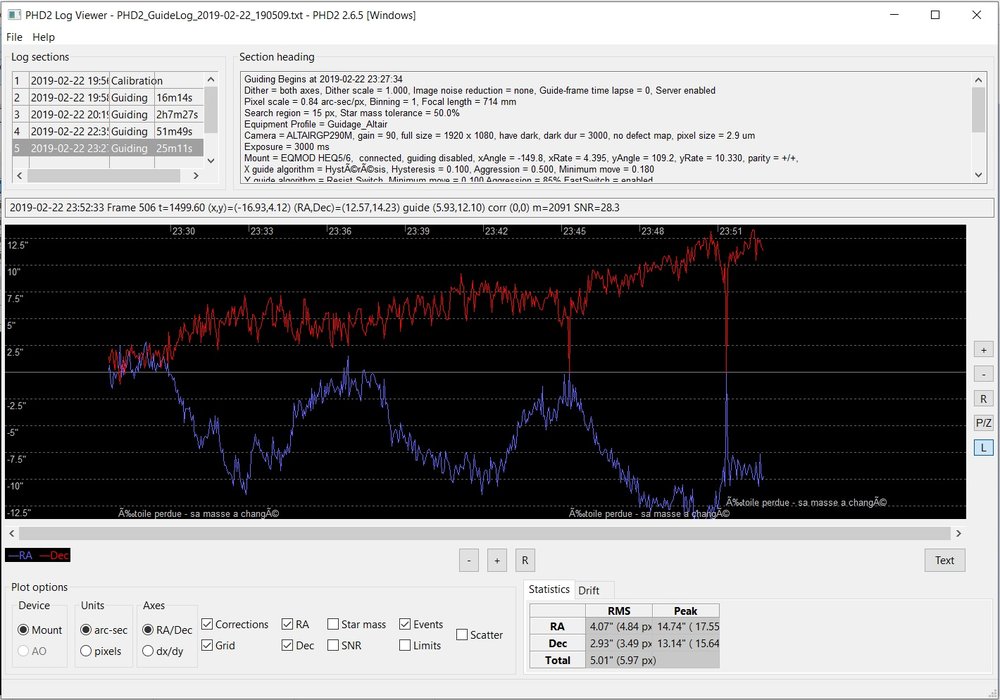Viewport: 1000px width, 700px height.
Task: Switch to the Statistics tab
Action: 549,589
